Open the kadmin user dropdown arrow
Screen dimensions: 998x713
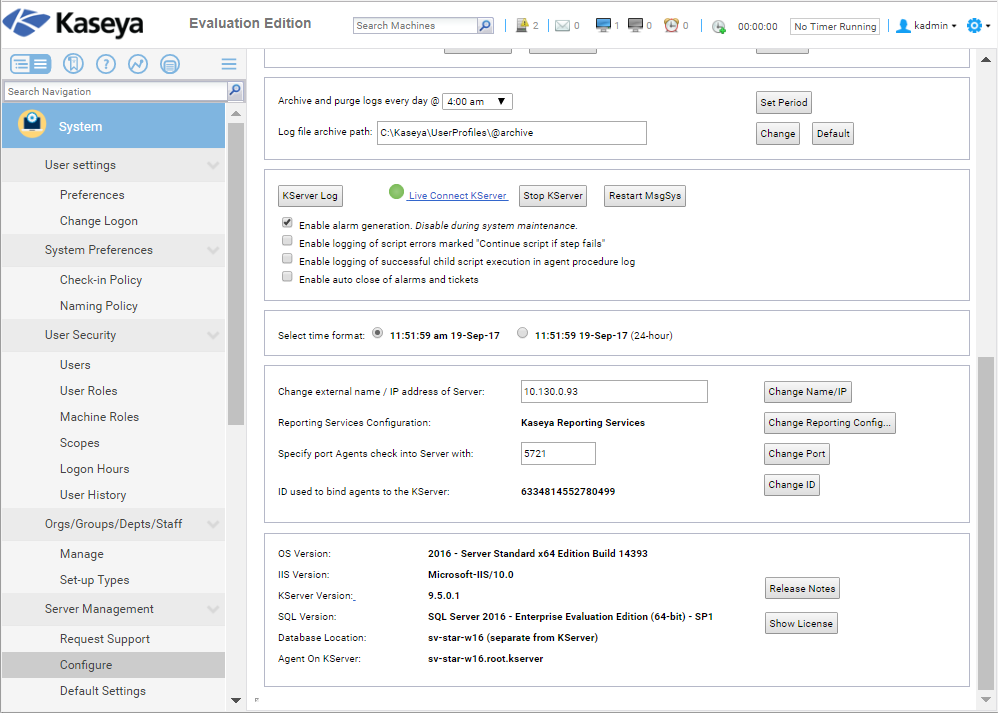pyautogui.click(x=954, y=26)
